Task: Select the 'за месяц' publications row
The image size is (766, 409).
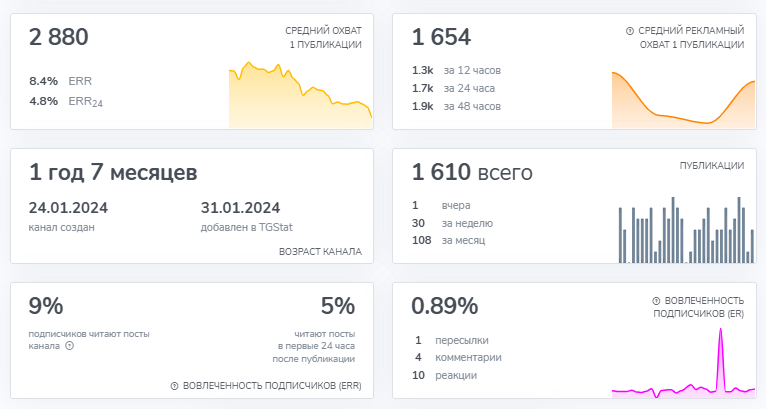Action: (452, 241)
